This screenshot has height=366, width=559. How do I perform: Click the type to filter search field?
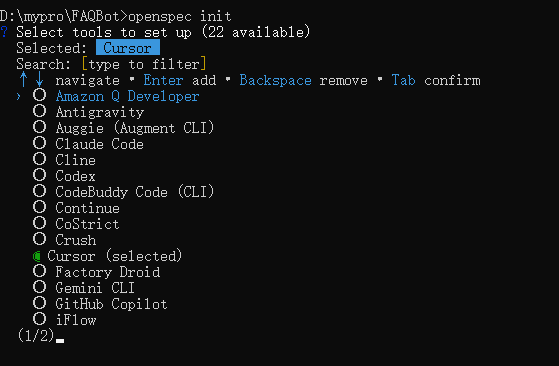(144, 64)
